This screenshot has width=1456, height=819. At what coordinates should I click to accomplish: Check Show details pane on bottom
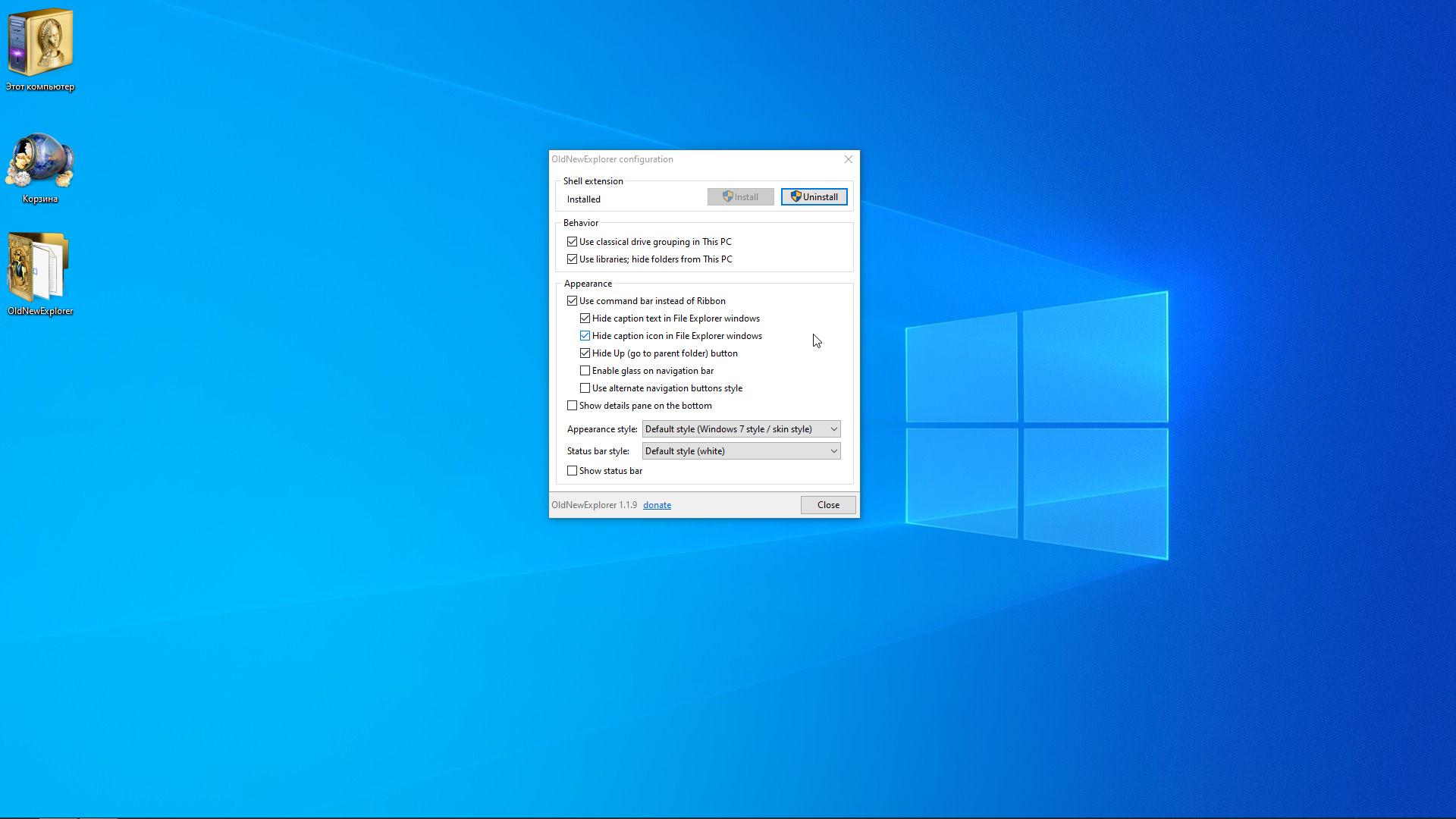tap(573, 406)
